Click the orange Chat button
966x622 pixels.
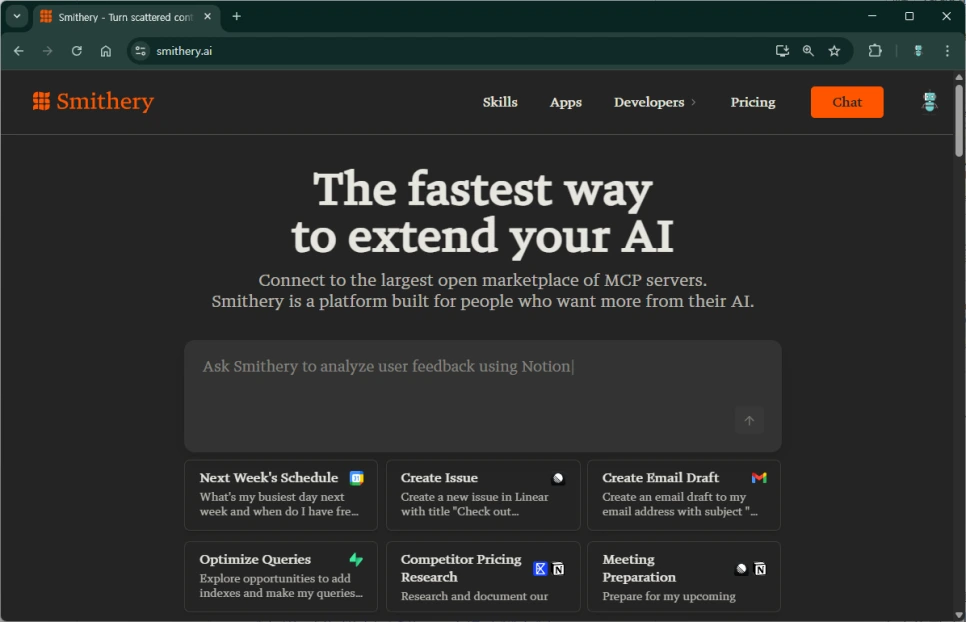click(x=846, y=102)
